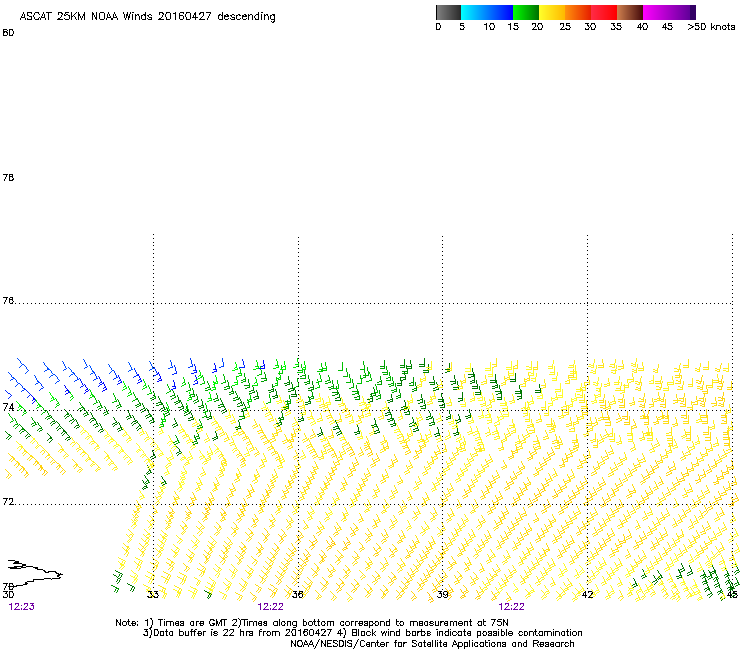Screen dimensions: 740x650
Task: Pick the magenta 40–45 knots legend segment
Action: tap(656, 12)
